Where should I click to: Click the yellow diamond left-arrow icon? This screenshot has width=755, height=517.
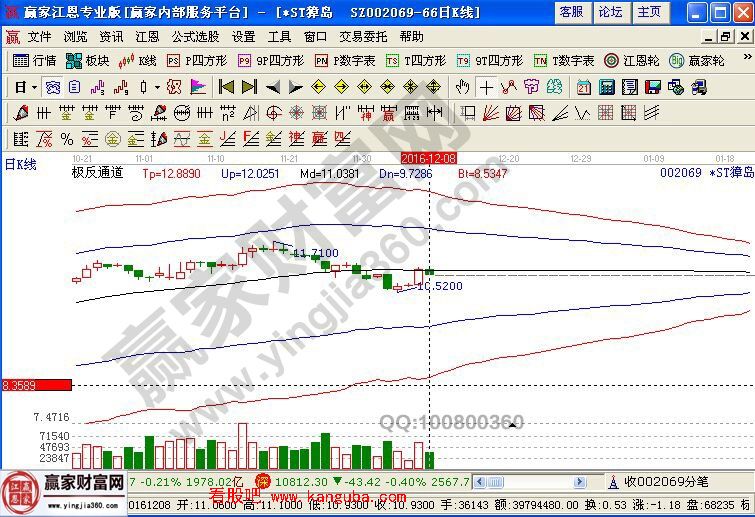(318, 87)
